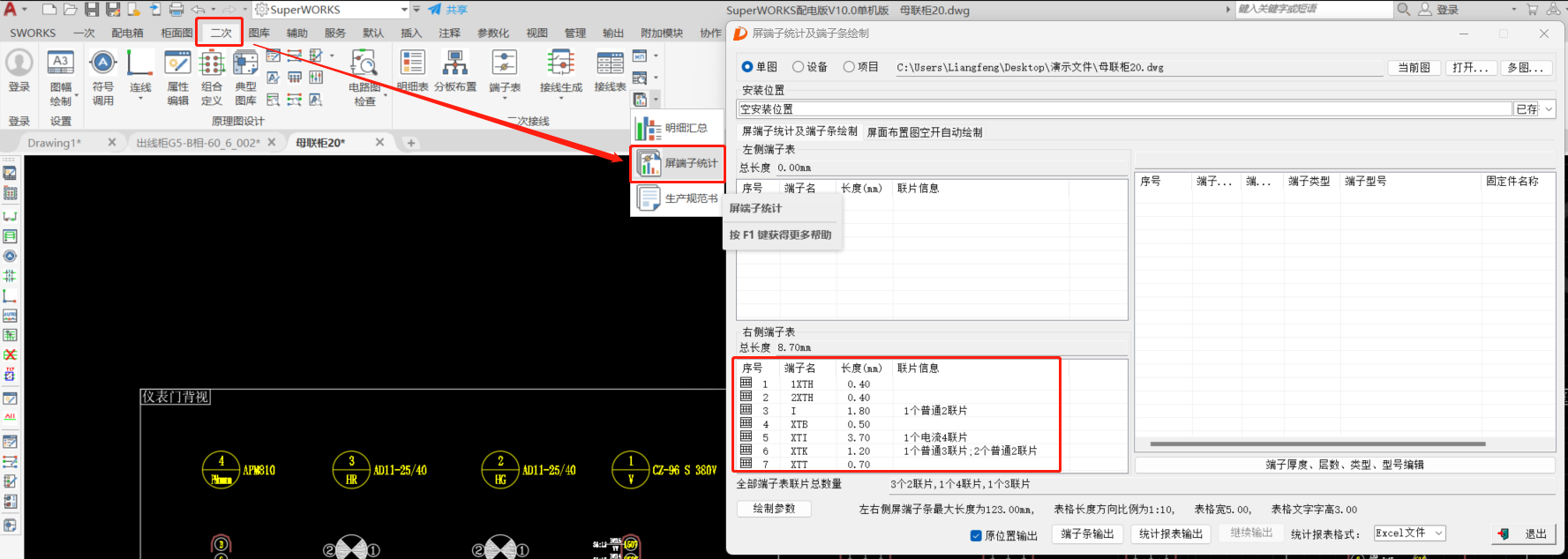This screenshot has width=1568, height=559.
Task: Switch to the 图库 ribbon tab
Action: pos(259,33)
